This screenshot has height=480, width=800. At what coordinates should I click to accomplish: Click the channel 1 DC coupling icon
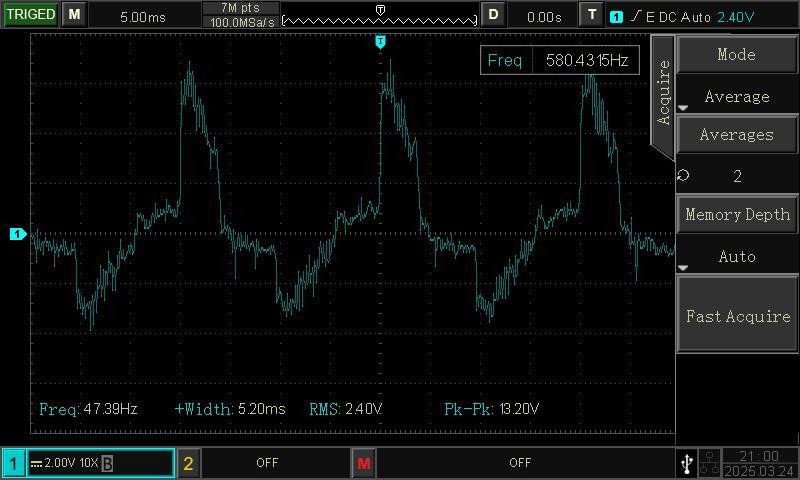36,464
